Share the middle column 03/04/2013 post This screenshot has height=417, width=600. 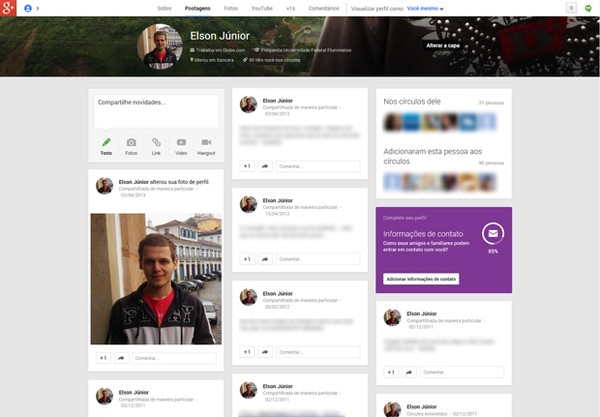(265, 166)
